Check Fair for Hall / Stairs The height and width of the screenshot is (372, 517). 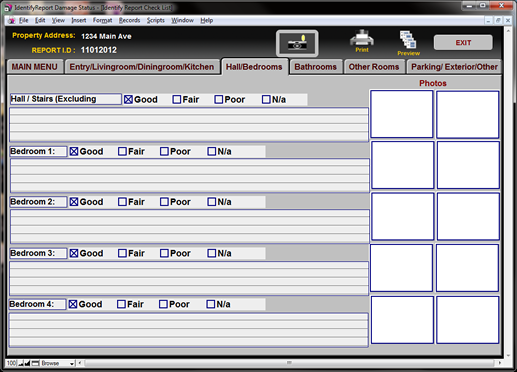pos(177,100)
